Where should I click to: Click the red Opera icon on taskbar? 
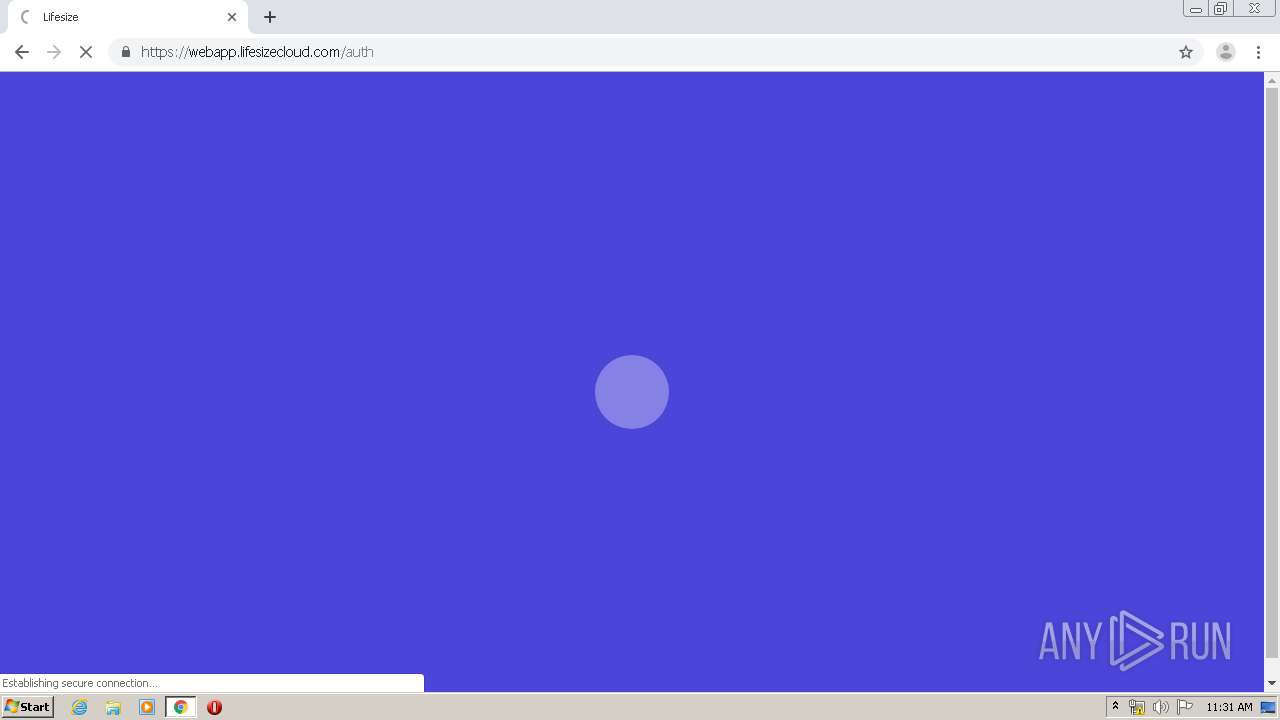(214, 707)
